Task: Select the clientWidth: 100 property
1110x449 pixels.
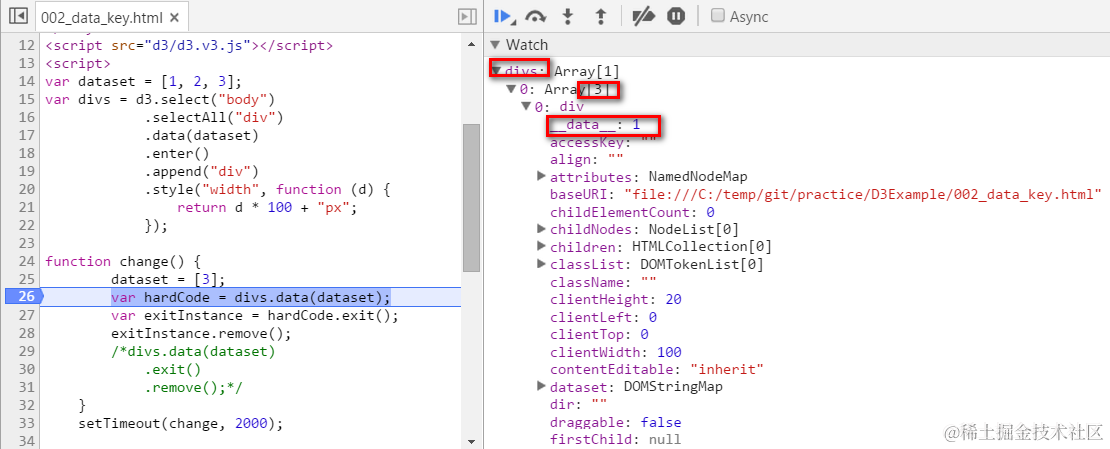Action: tap(615, 352)
